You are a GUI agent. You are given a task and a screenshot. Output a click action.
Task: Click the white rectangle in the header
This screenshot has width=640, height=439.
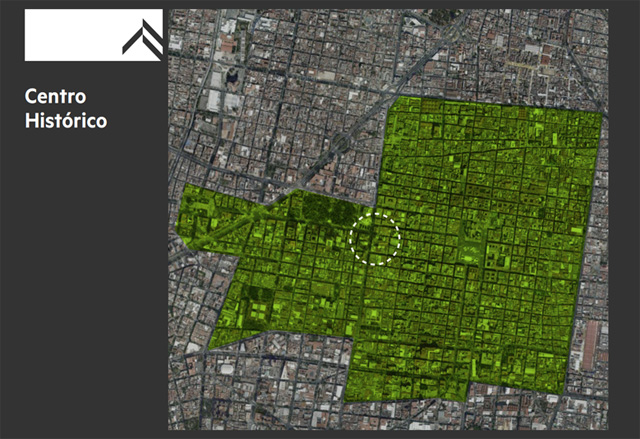[x=70, y=36]
